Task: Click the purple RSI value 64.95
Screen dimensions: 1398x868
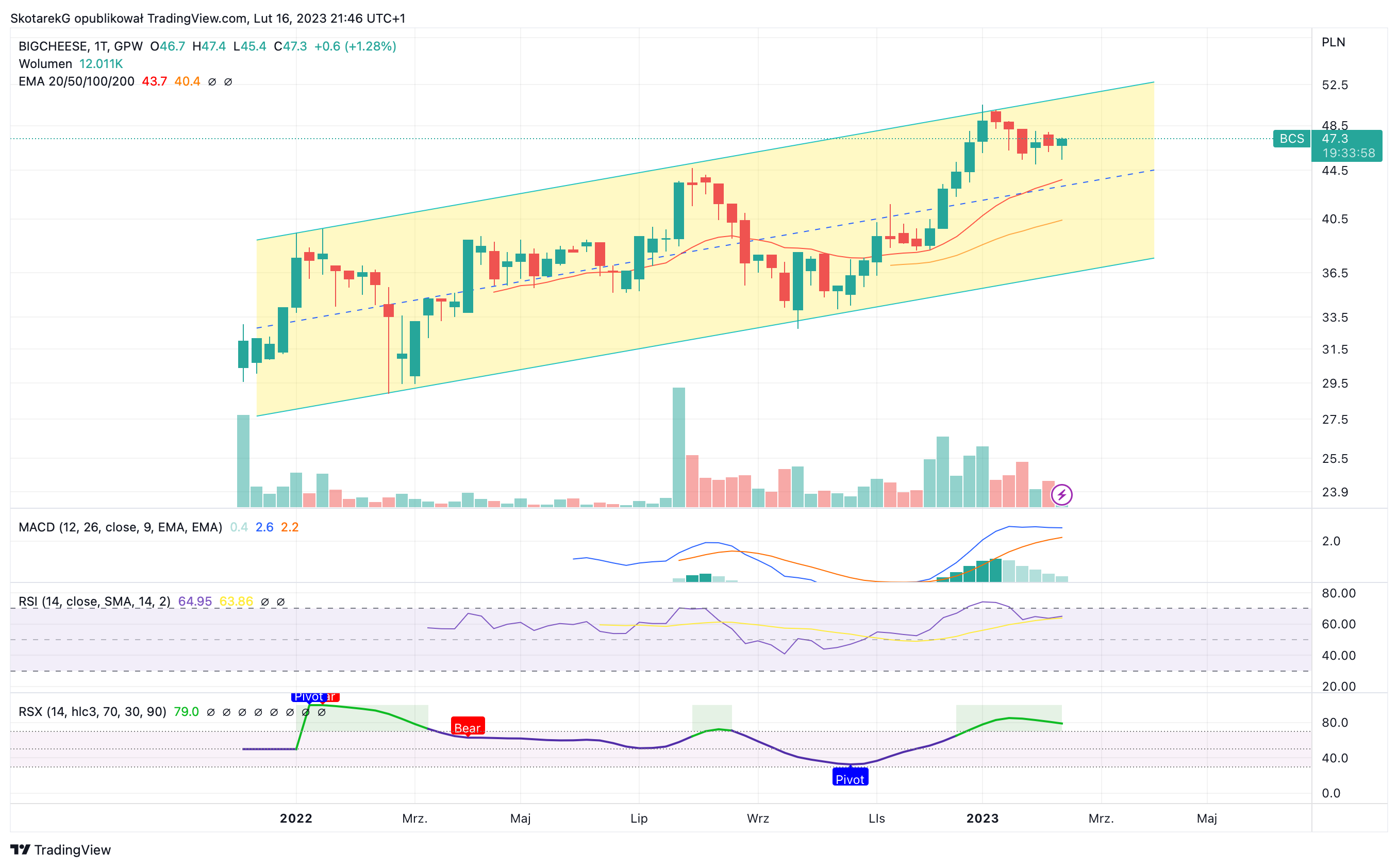Action: [x=195, y=601]
